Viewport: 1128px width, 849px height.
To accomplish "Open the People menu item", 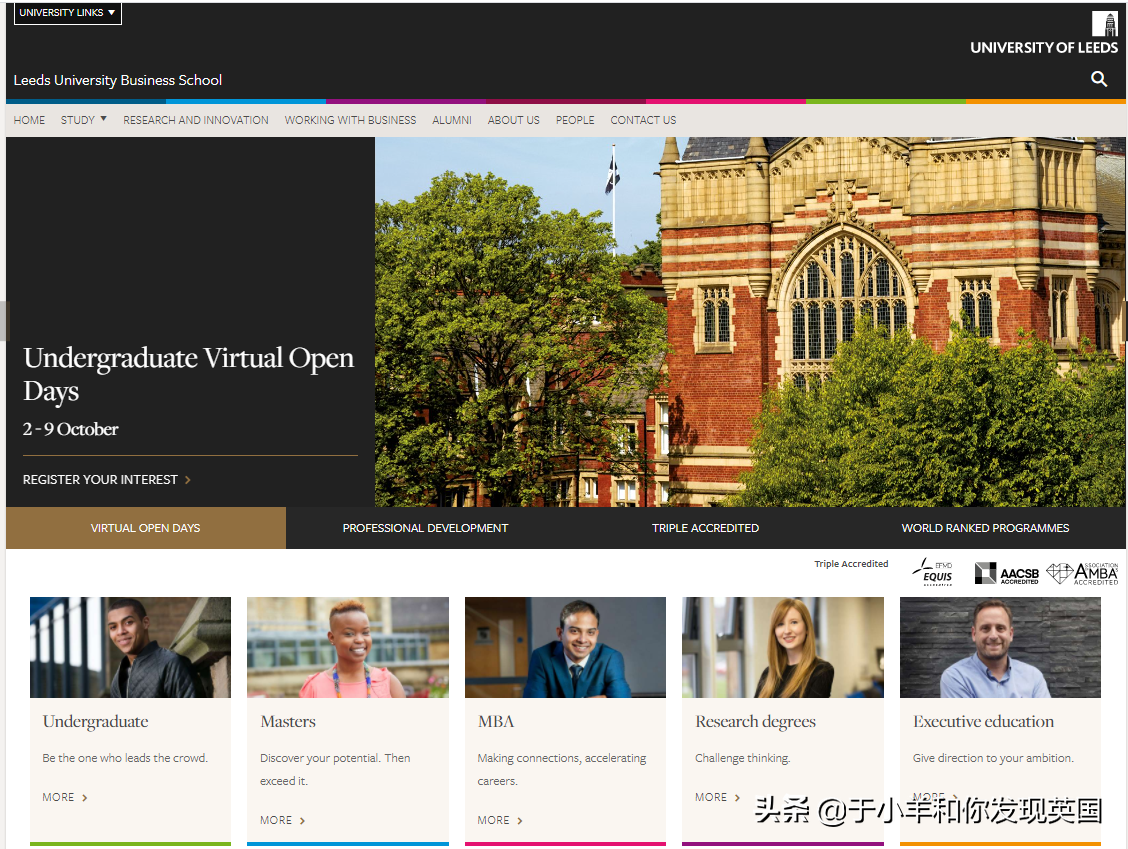I will (x=575, y=120).
